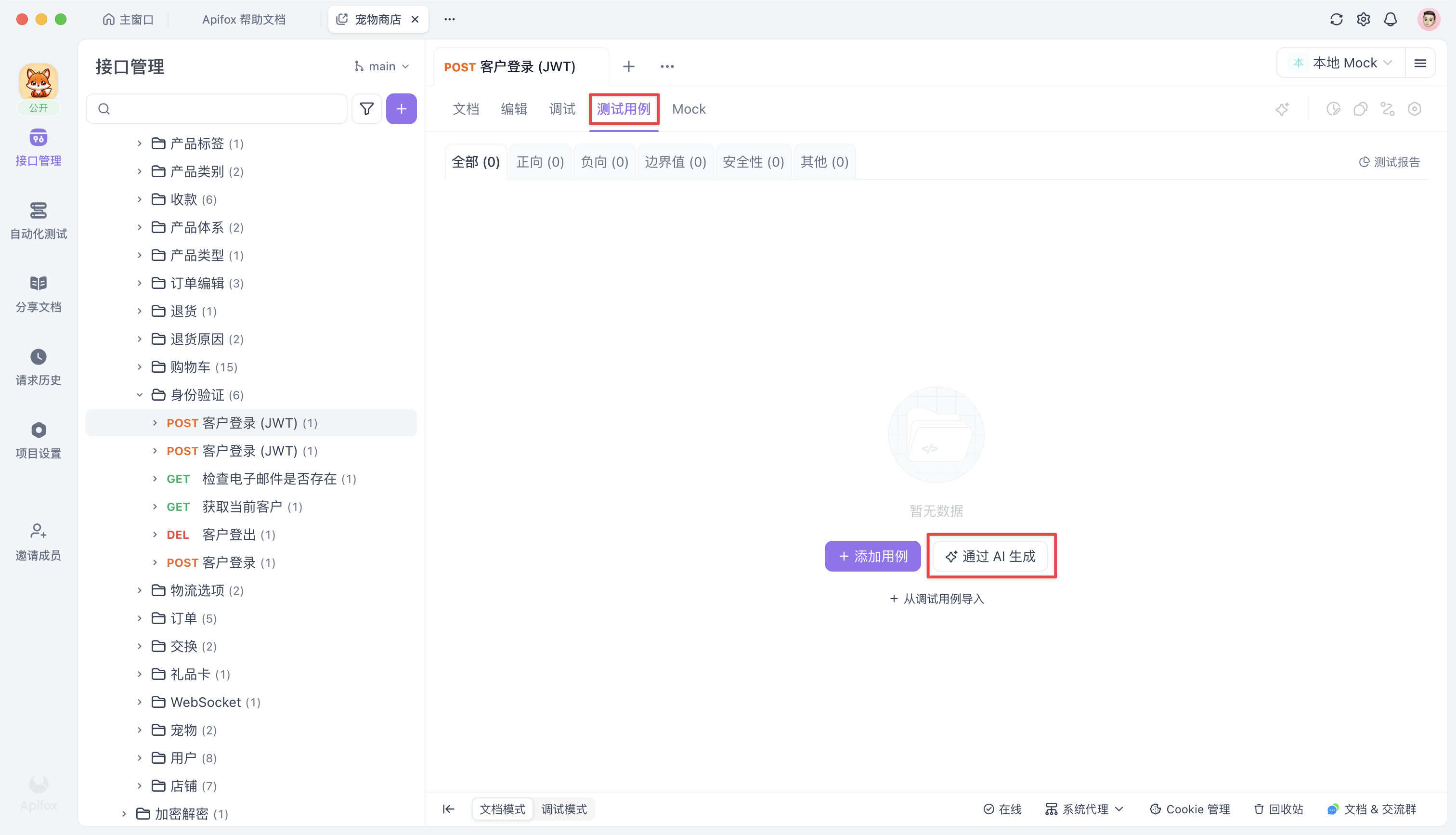Open the 请求历史 panel
This screenshot has width=1456, height=835.
[x=38, y=367]
